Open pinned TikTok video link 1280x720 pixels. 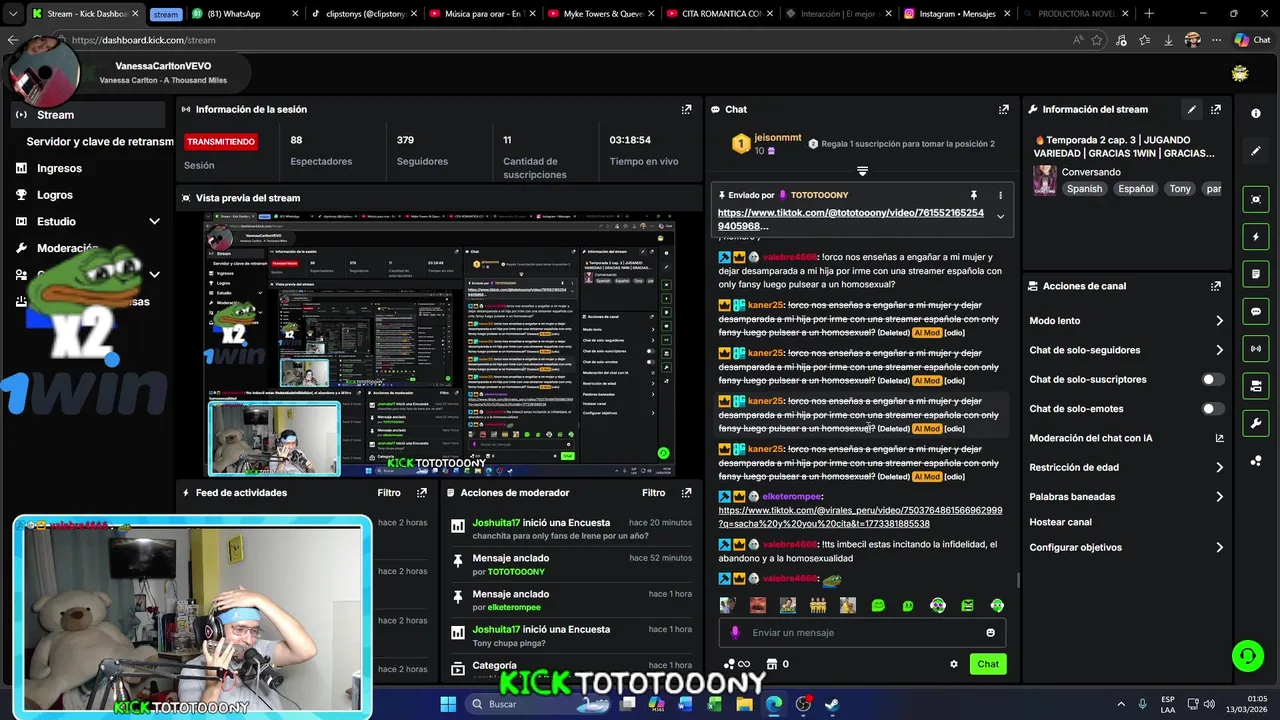click(x=850, y=219)
